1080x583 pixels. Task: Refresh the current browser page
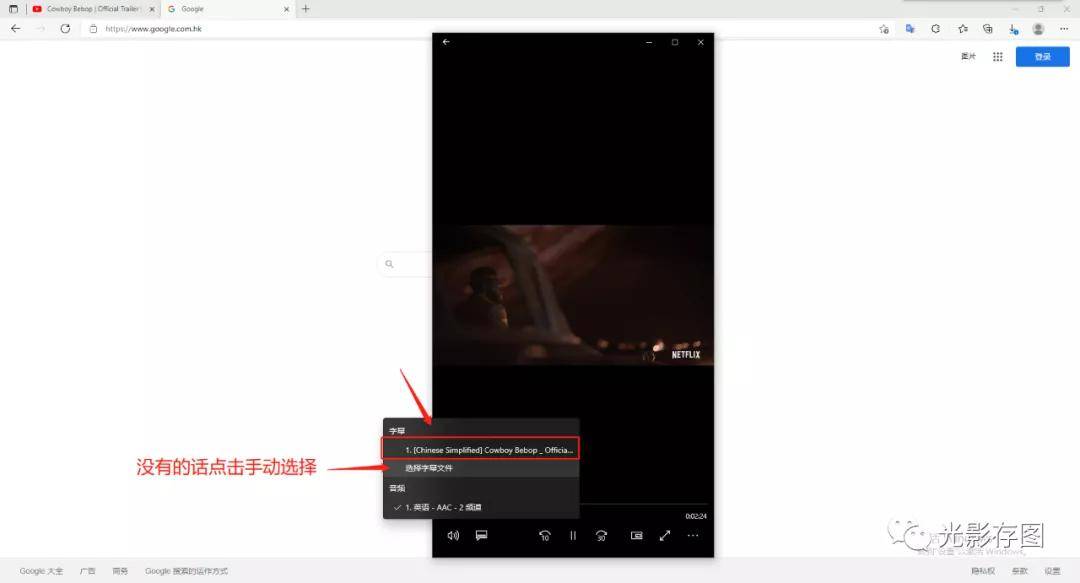click(65, 29)
